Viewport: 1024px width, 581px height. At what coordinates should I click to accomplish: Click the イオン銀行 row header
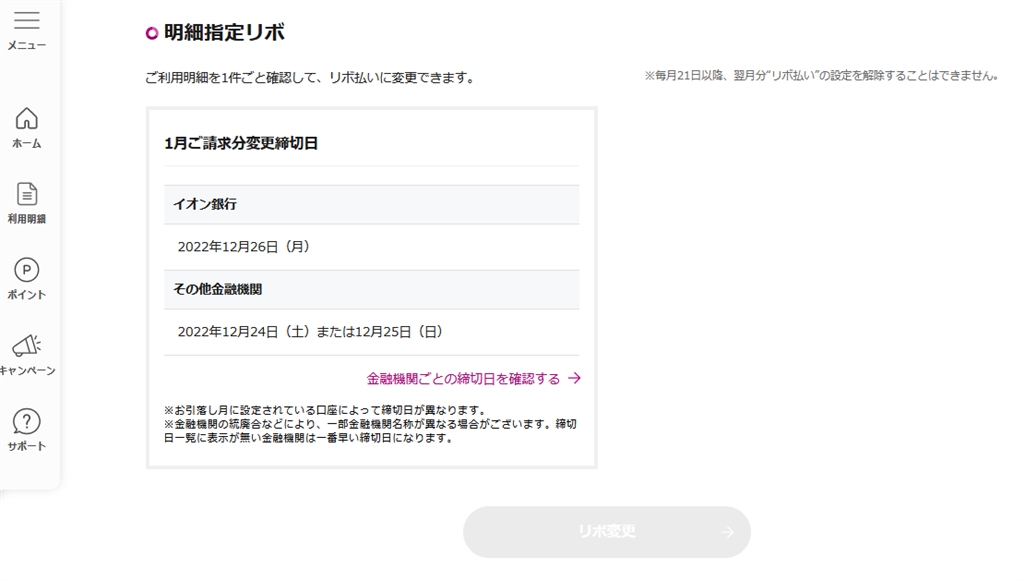[x=205, y=204]
